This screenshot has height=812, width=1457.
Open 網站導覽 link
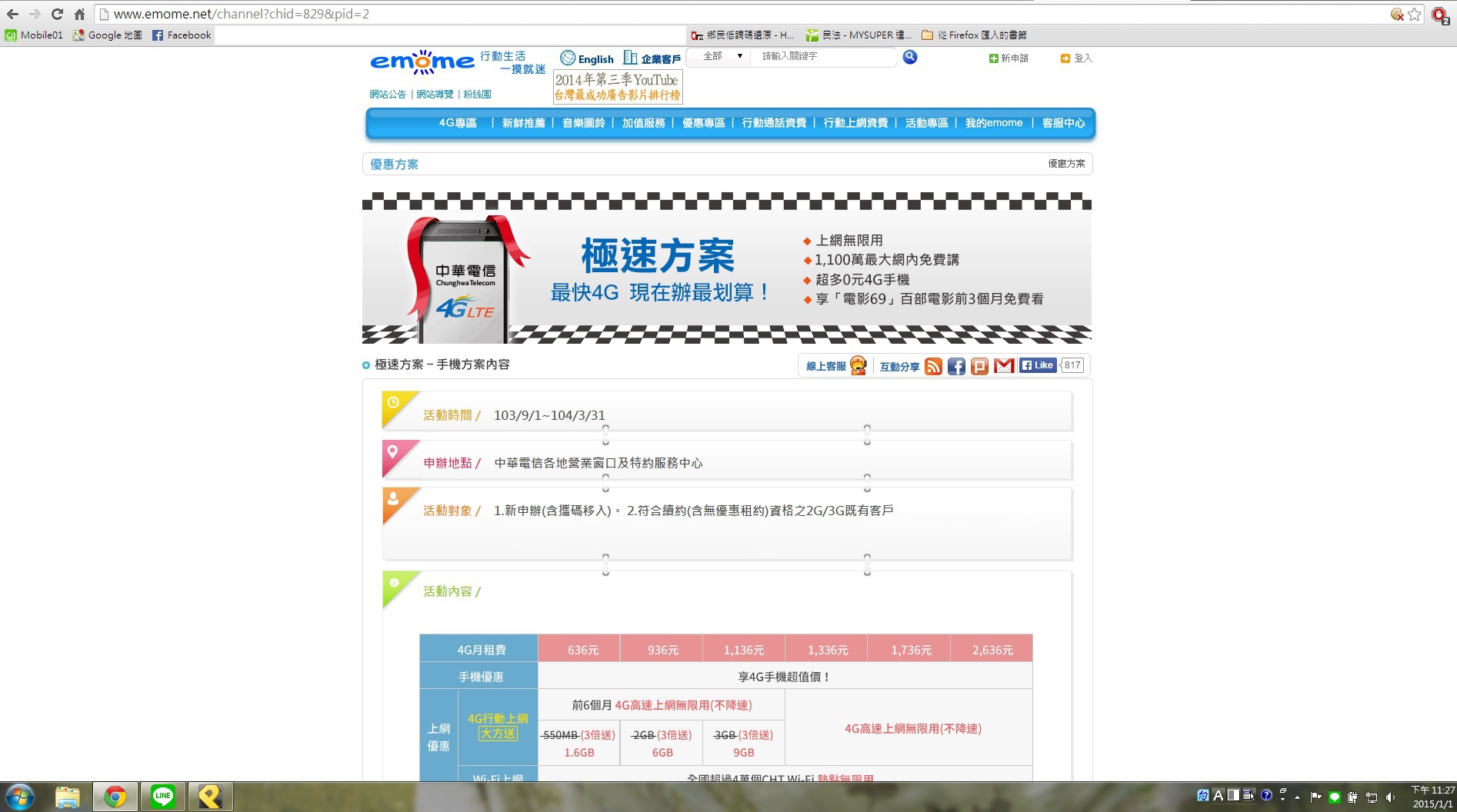(x=435, y=95)
